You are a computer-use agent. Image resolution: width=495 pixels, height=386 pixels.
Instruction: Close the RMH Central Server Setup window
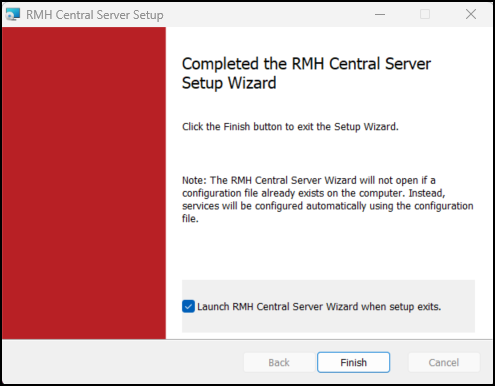tap(471, 14)
